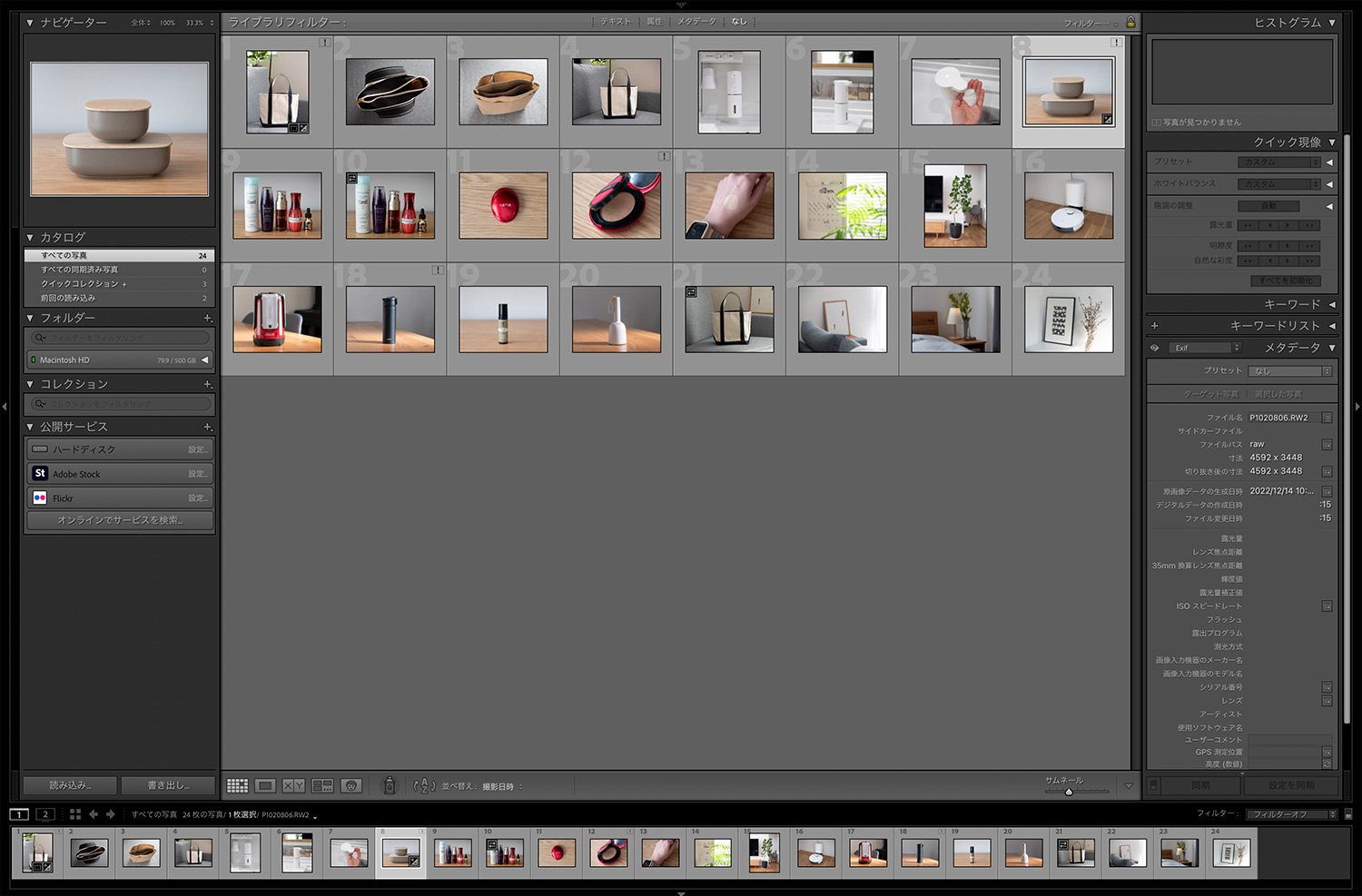1362x896 pixels.
Task: Switch to Grid view icon in toolbar
Action: click(237, 786)
